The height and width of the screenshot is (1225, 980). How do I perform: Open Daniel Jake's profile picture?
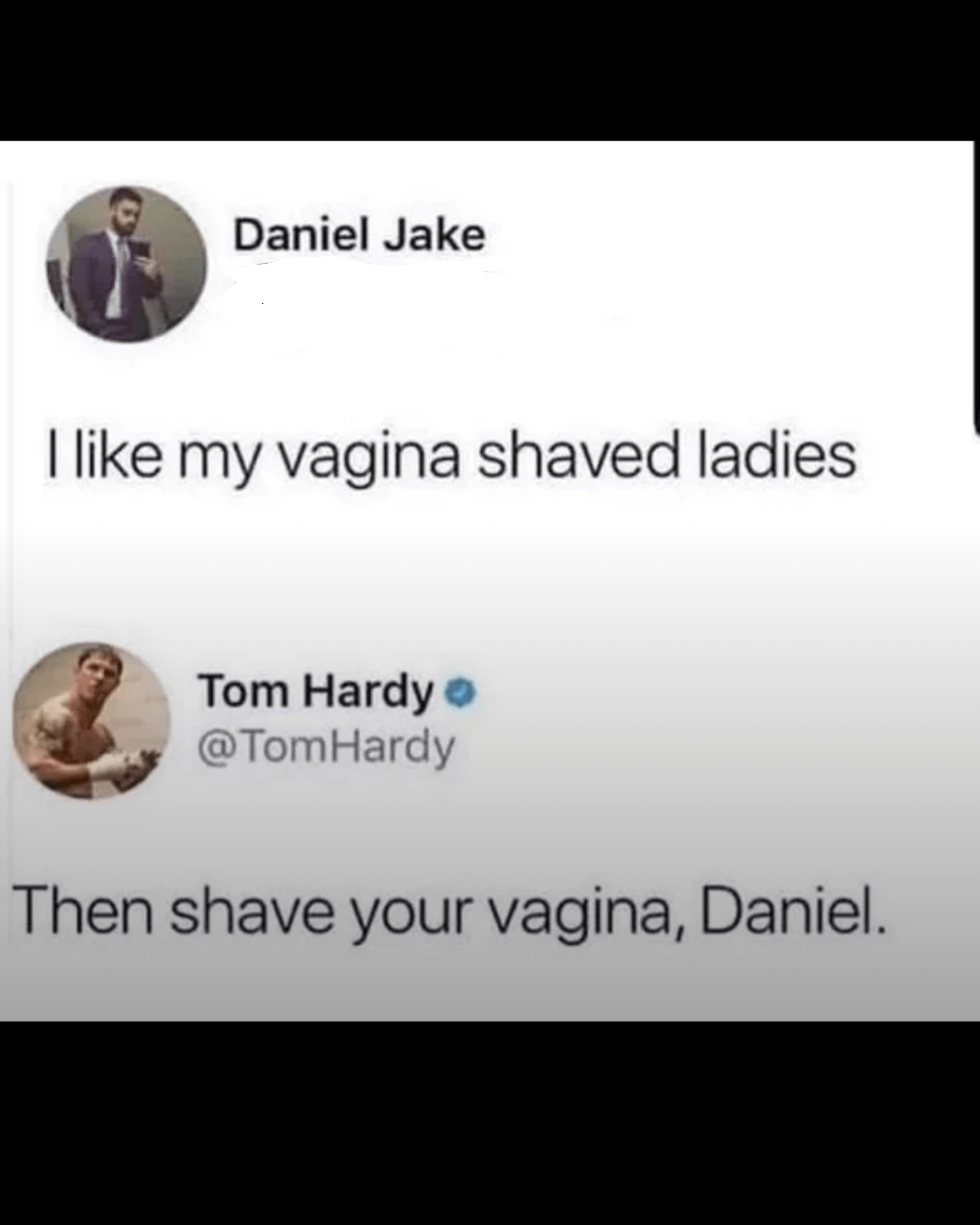[x=127, y=264]
